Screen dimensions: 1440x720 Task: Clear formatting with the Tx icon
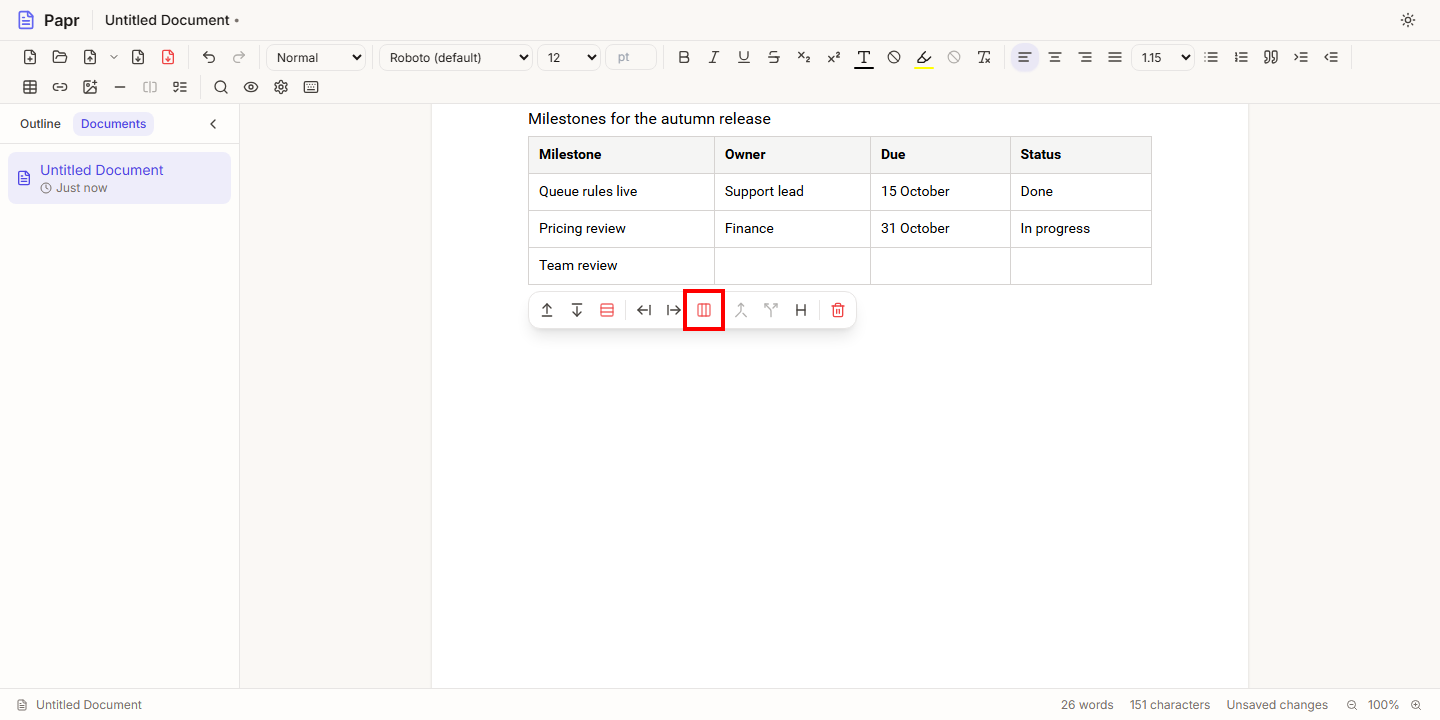coord(984,57)
